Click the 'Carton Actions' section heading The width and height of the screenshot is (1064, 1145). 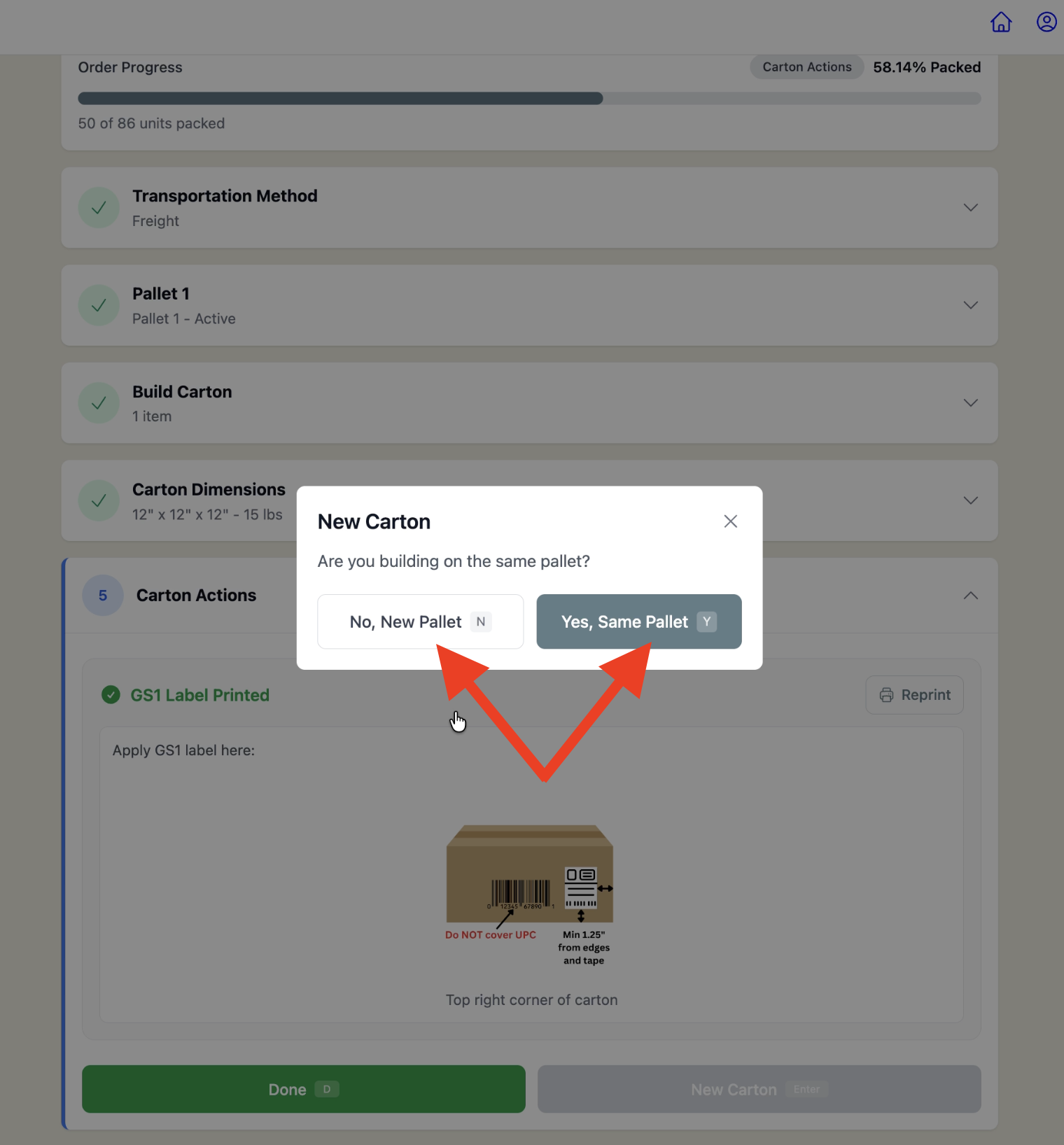coord(197,596)
